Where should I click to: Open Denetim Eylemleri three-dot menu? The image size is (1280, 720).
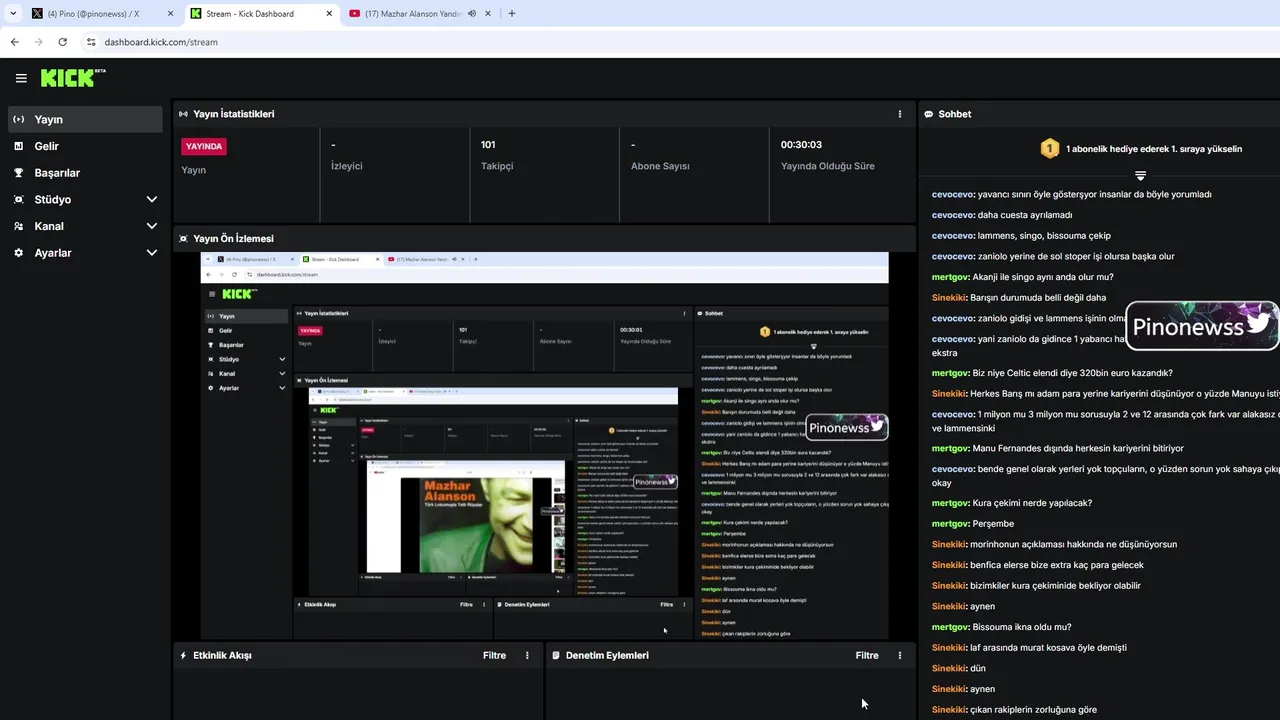click(x=900, y=655)
